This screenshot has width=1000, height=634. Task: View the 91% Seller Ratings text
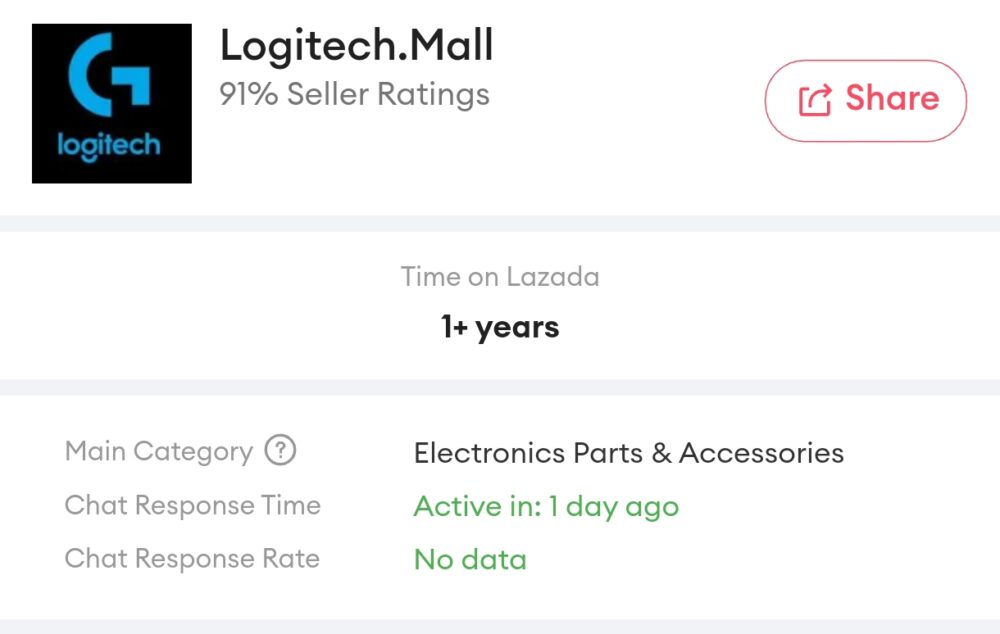[x=354, y=95]
